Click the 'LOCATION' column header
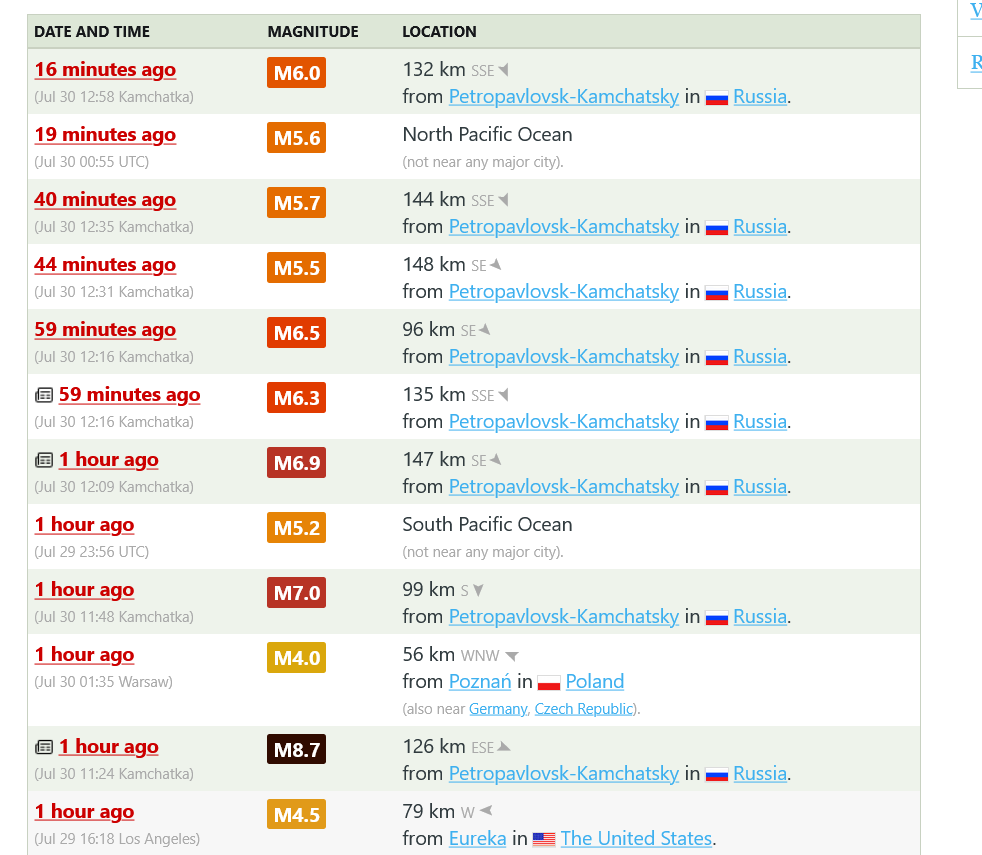 click(x=439, y=32)
